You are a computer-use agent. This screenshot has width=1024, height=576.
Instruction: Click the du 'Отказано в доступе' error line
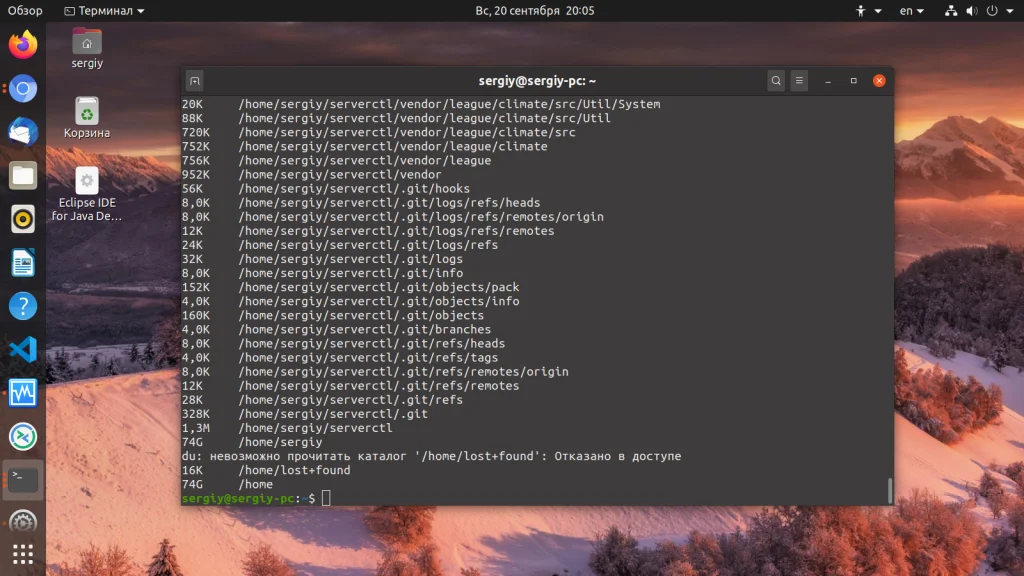coord(431,456)
